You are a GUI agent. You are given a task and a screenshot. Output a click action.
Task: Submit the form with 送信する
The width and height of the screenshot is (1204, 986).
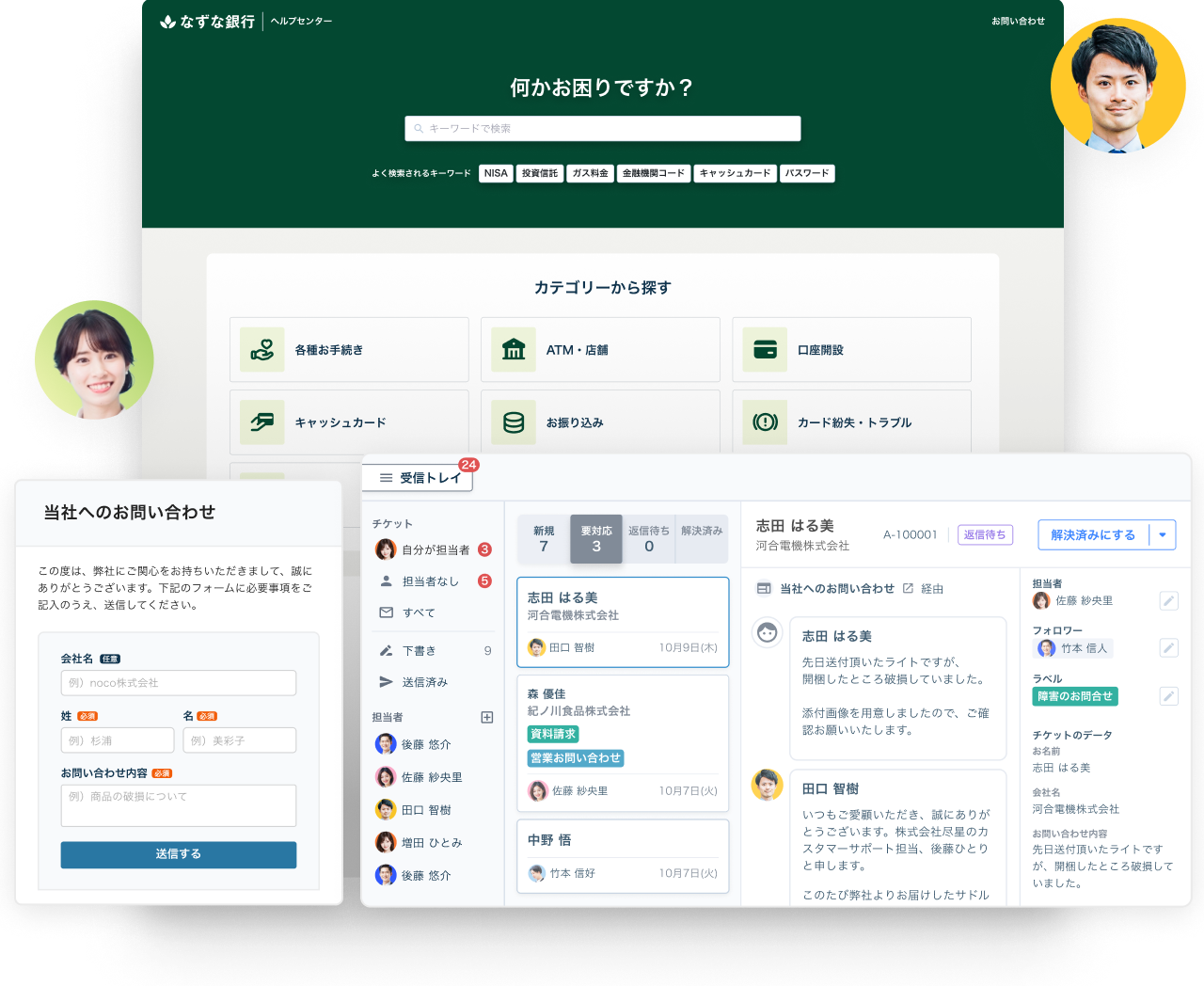pos(179,854)
